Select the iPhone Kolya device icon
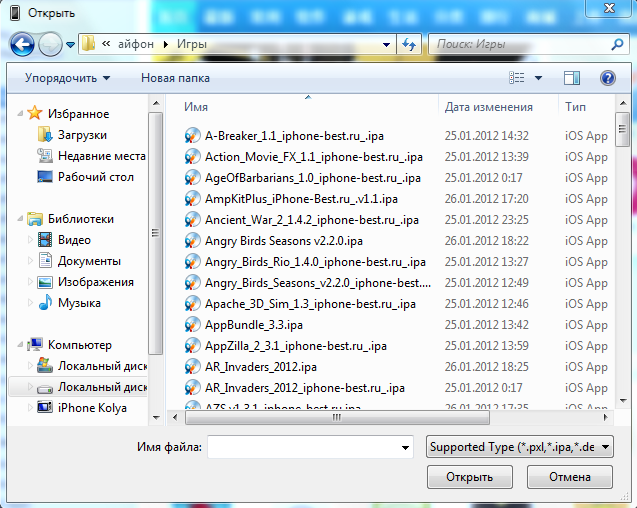 coord(45,407)
